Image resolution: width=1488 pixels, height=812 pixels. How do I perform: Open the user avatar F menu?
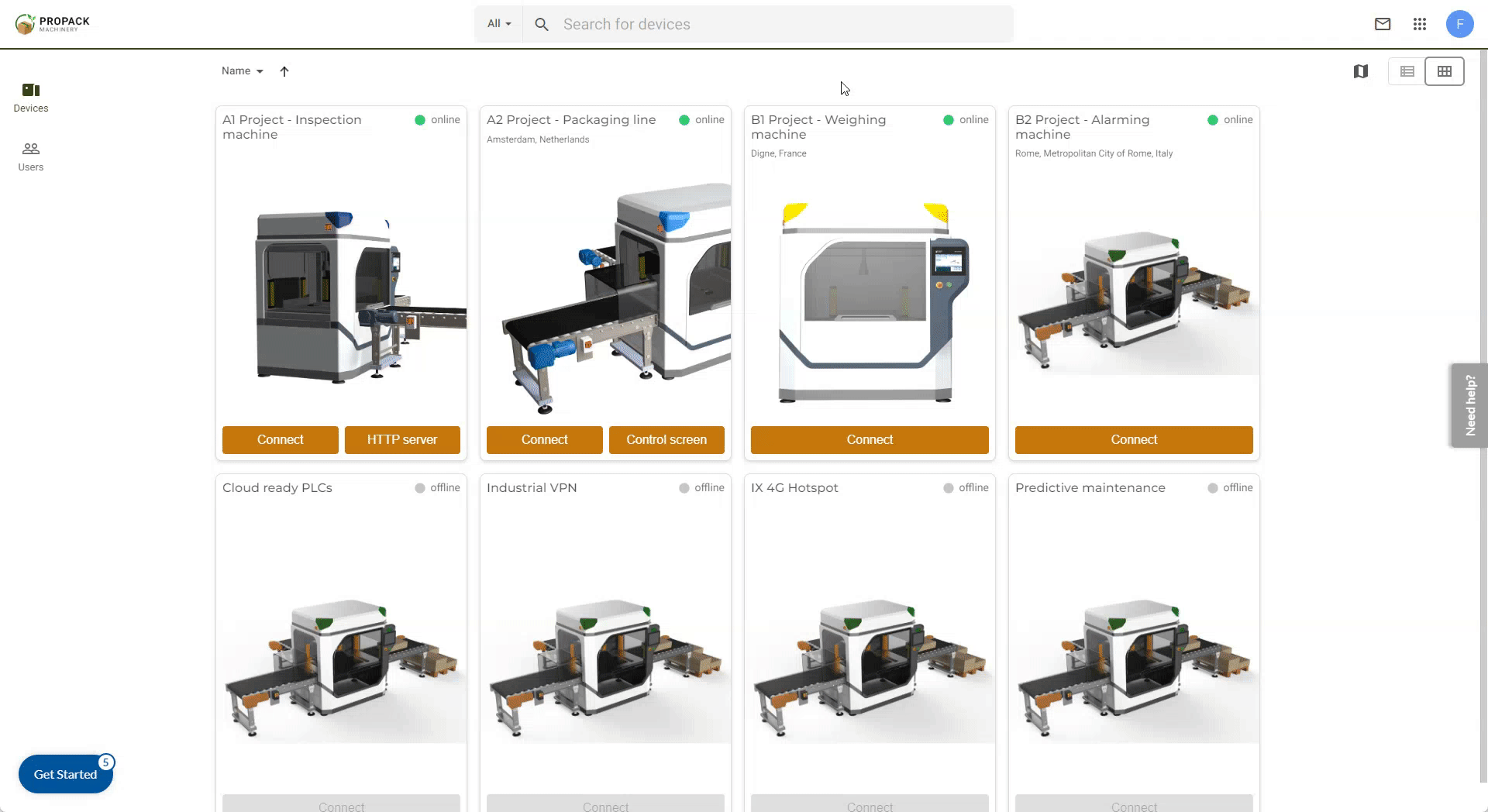point(1460,24)
